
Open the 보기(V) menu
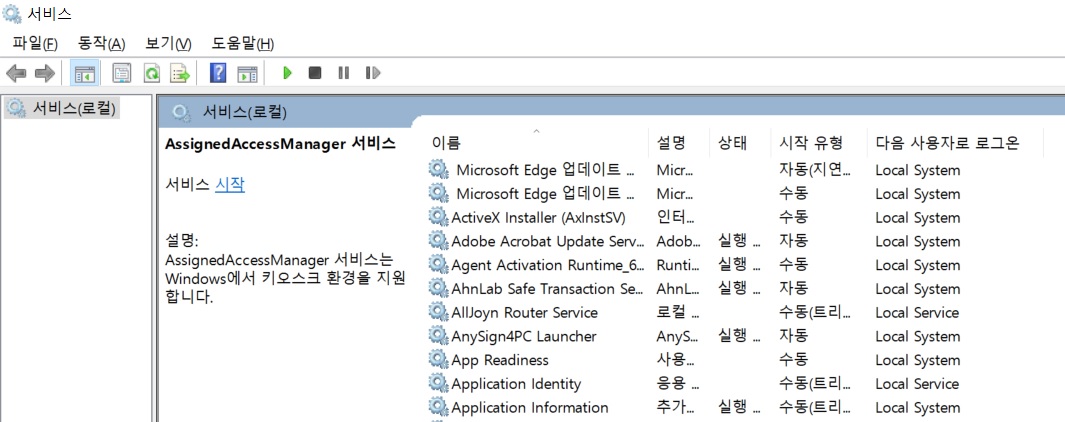click(168, 44)
